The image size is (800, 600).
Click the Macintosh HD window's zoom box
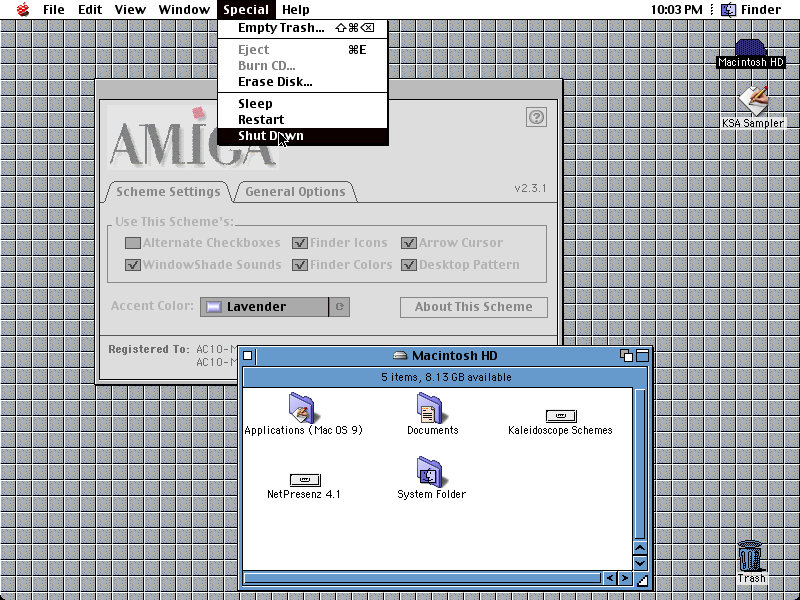(x=626, y=356)
